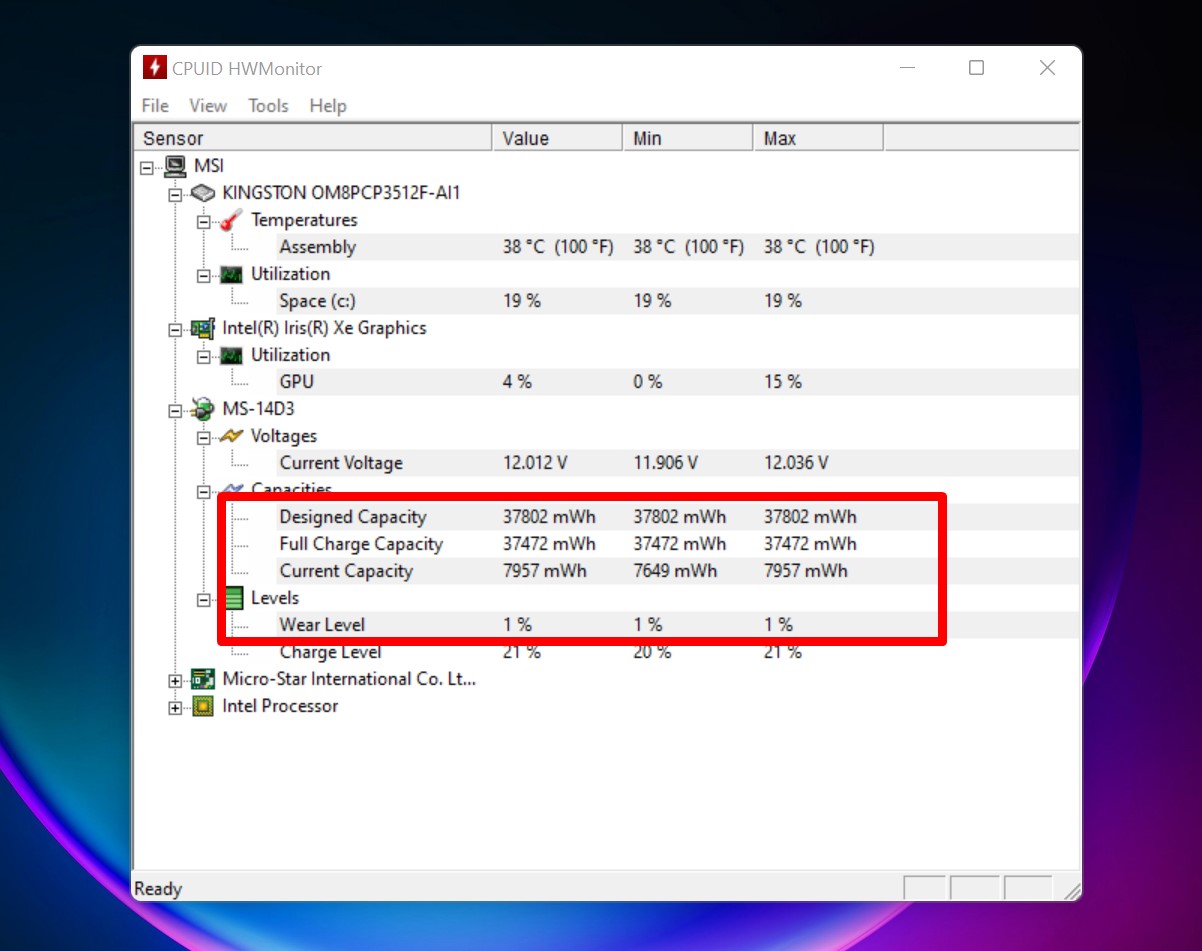
Task: Click the Intel Iris Xe graphics card icon
Action: point(203,328)
